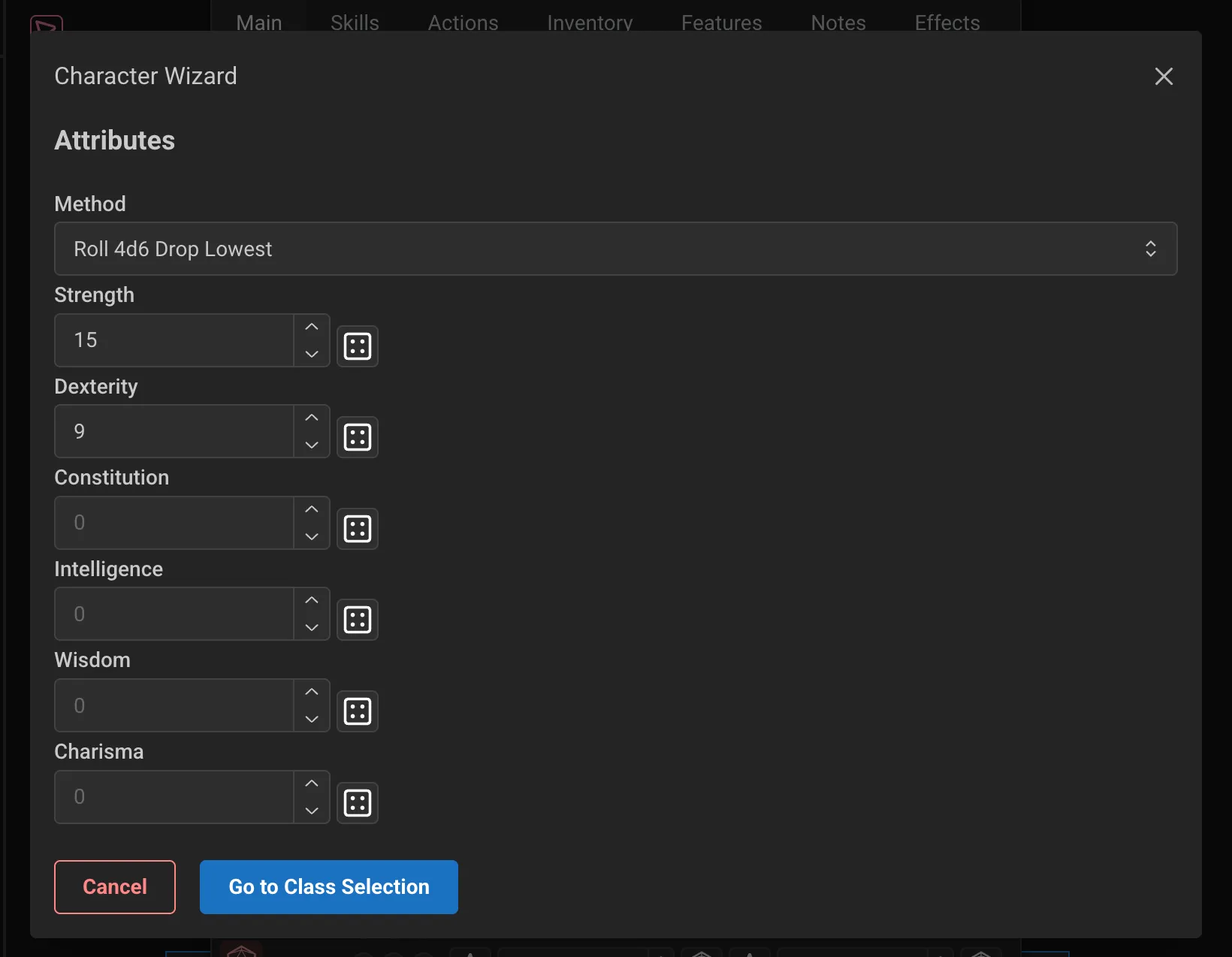
Task: Increment the Wisdom value
Action: (311, 691)
